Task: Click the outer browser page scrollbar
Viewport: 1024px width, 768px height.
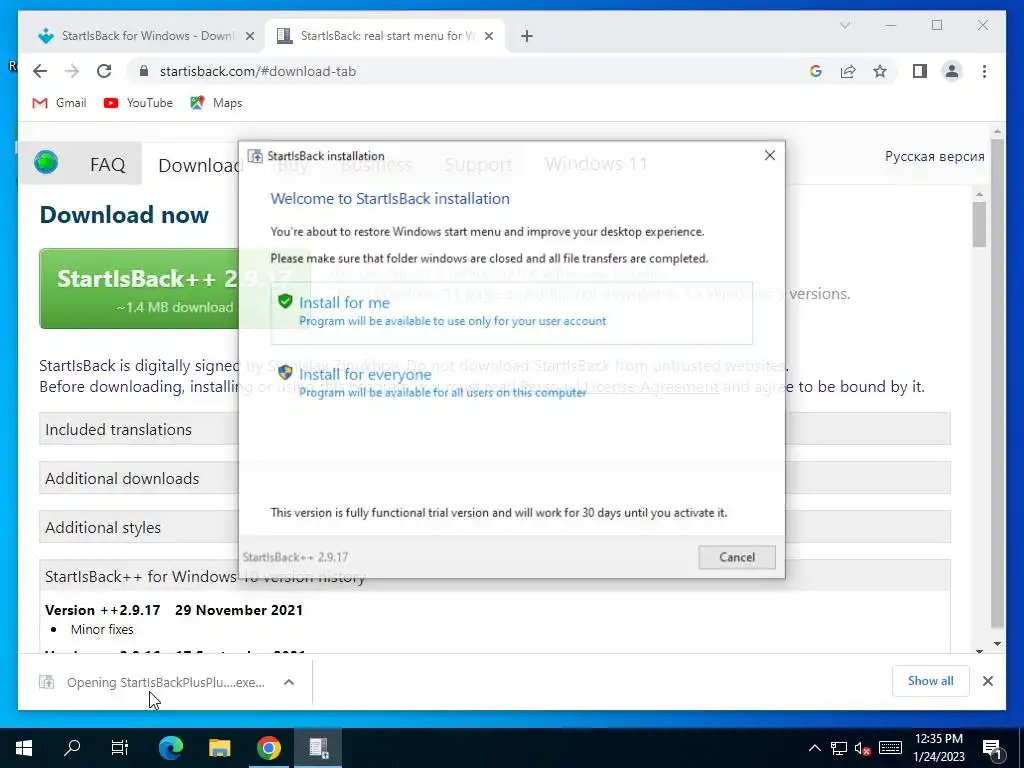Action: pyautogui.click(x=997, y=382)
